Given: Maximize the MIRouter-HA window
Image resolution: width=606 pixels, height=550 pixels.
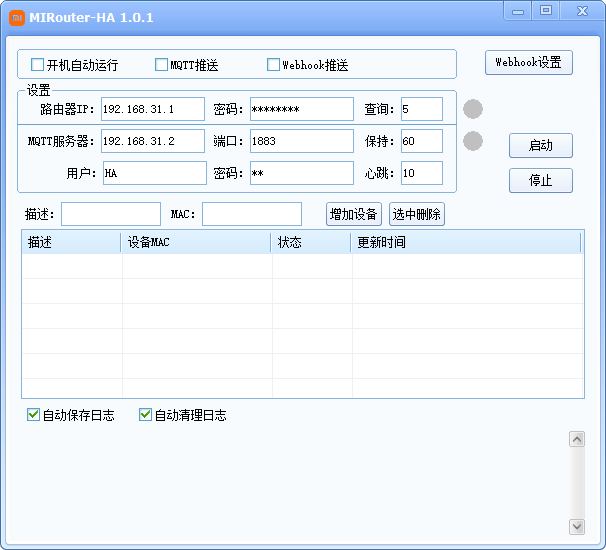Looking at the screenshot, I should tap(546, 11).
